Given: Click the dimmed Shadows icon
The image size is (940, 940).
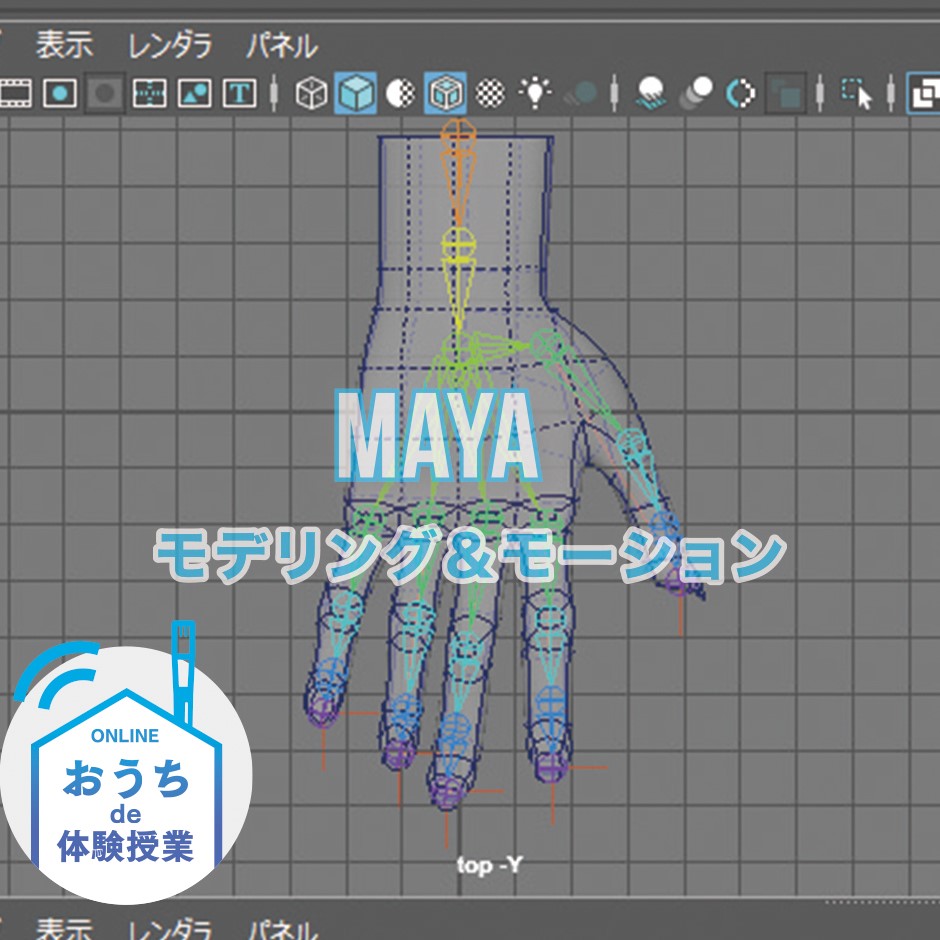Looking at the screenshot, I should (580, 94).
